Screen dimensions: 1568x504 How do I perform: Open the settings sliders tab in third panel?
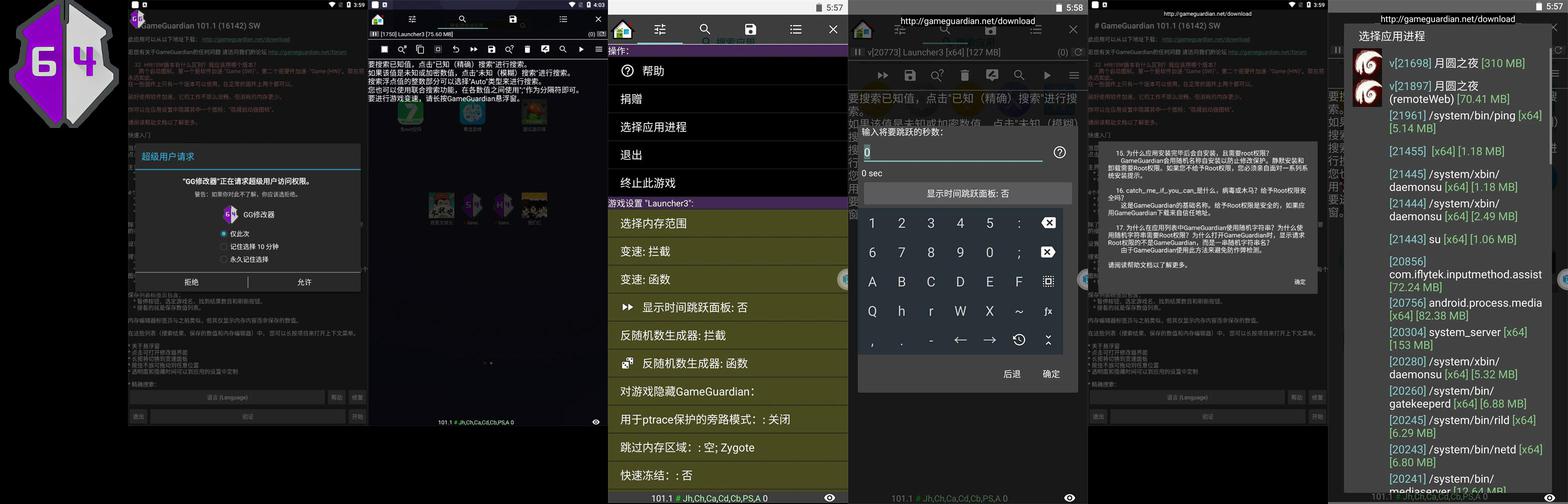660,30
